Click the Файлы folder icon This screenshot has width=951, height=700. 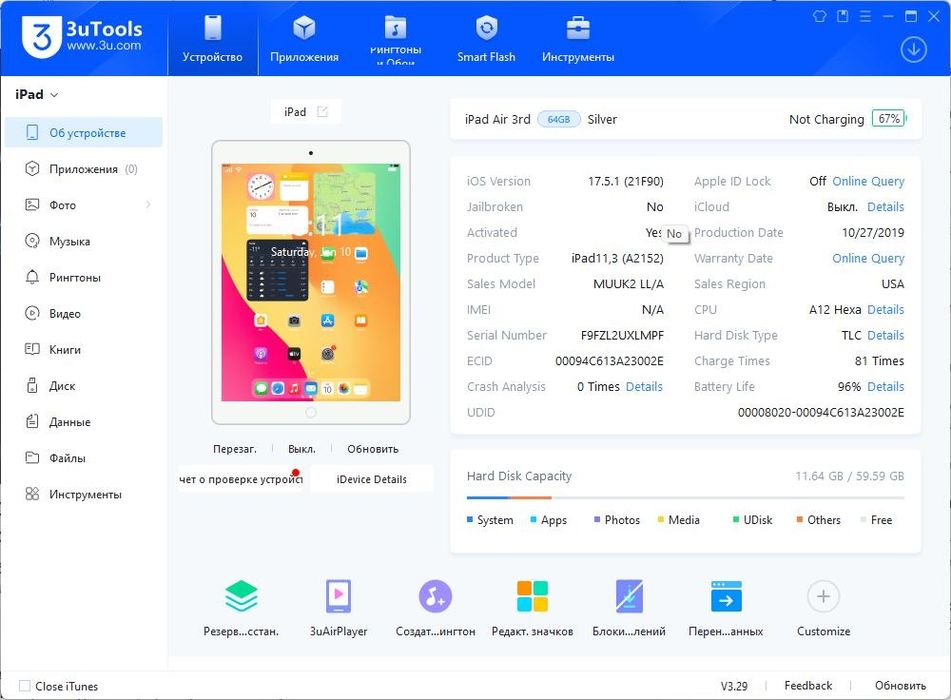32,457
